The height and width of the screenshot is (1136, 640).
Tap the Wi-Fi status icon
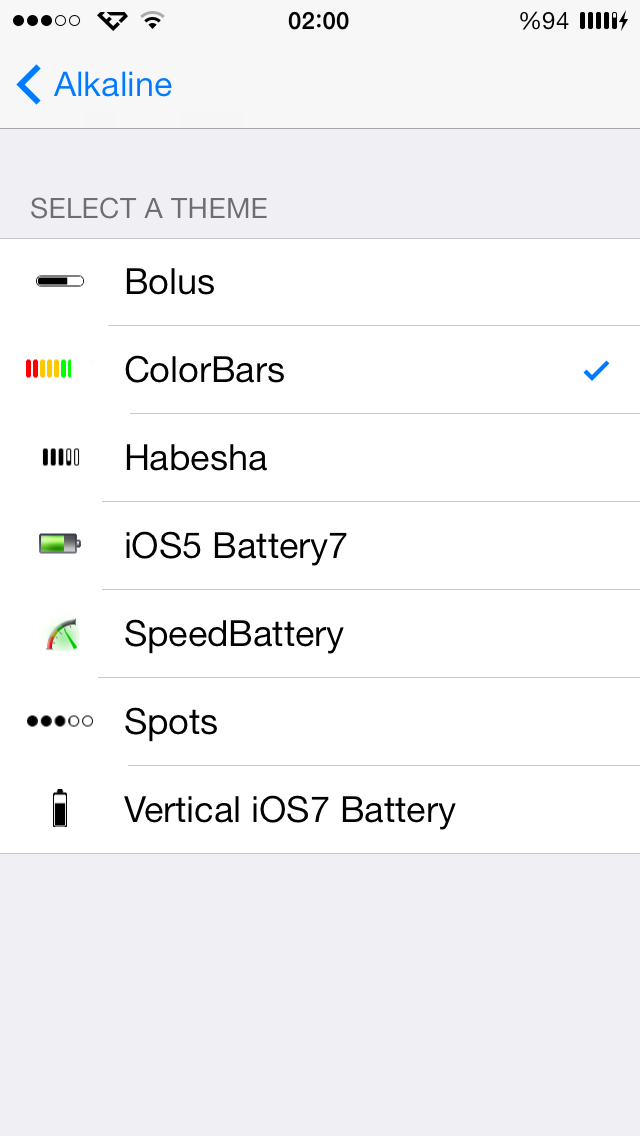pyautogui.click(x=151, y=20)
